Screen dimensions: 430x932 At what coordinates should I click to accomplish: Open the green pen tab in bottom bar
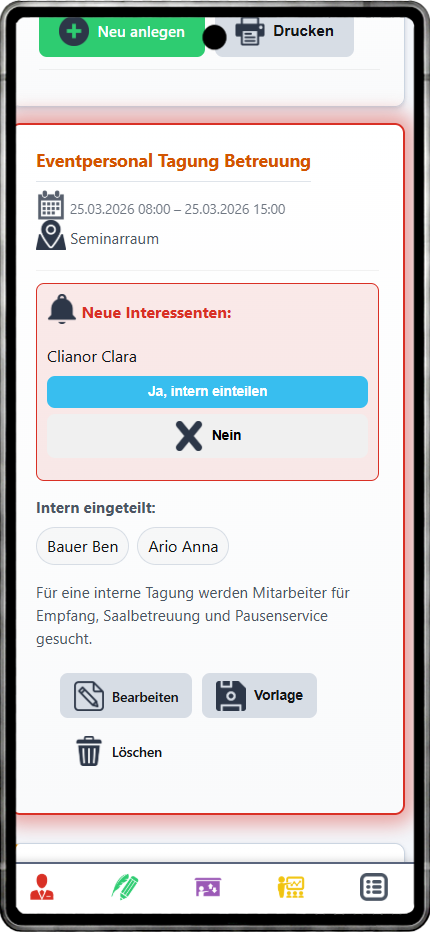click(125, 887)
